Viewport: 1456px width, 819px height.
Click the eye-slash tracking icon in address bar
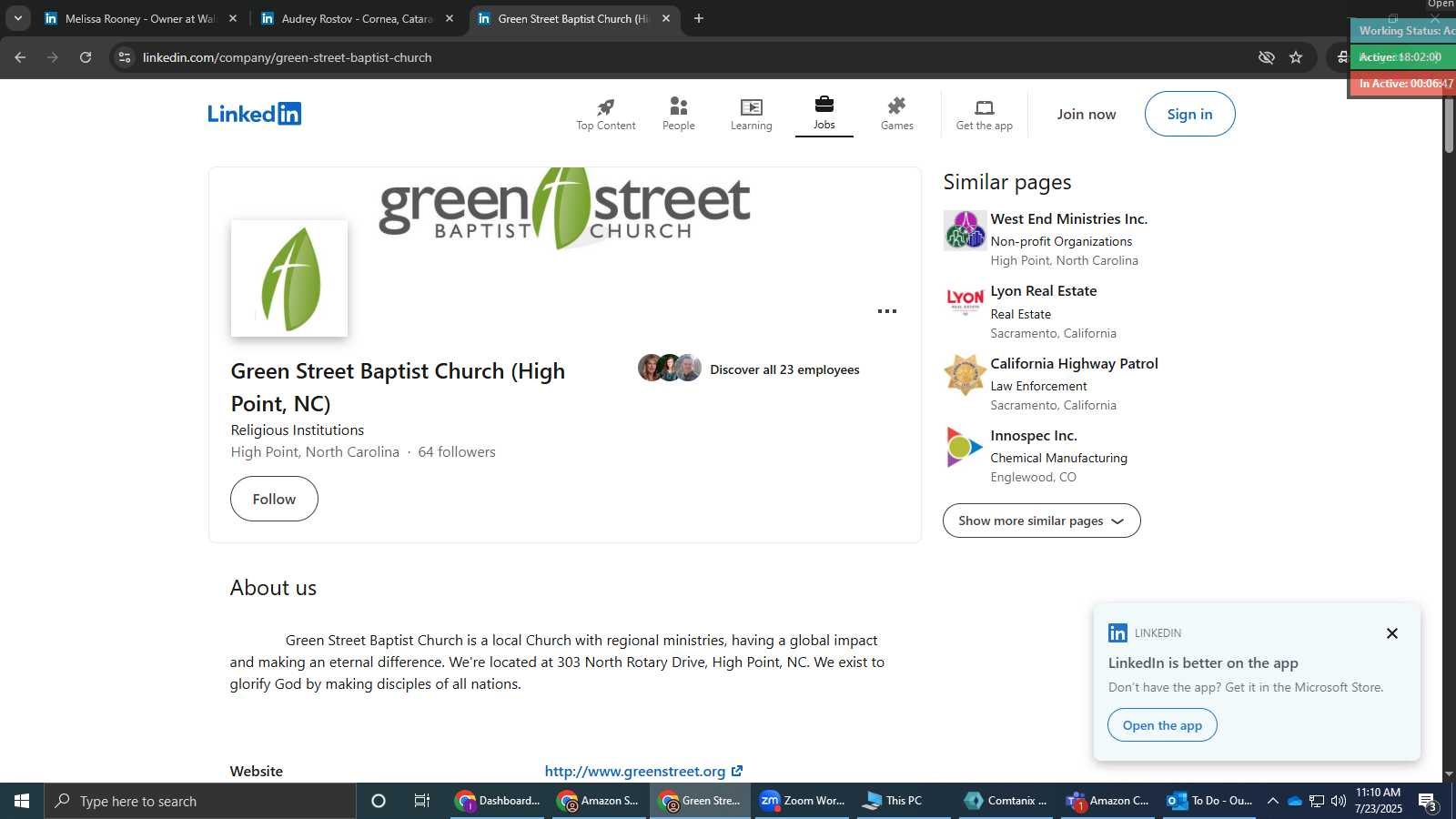[x=1266, y=57]
